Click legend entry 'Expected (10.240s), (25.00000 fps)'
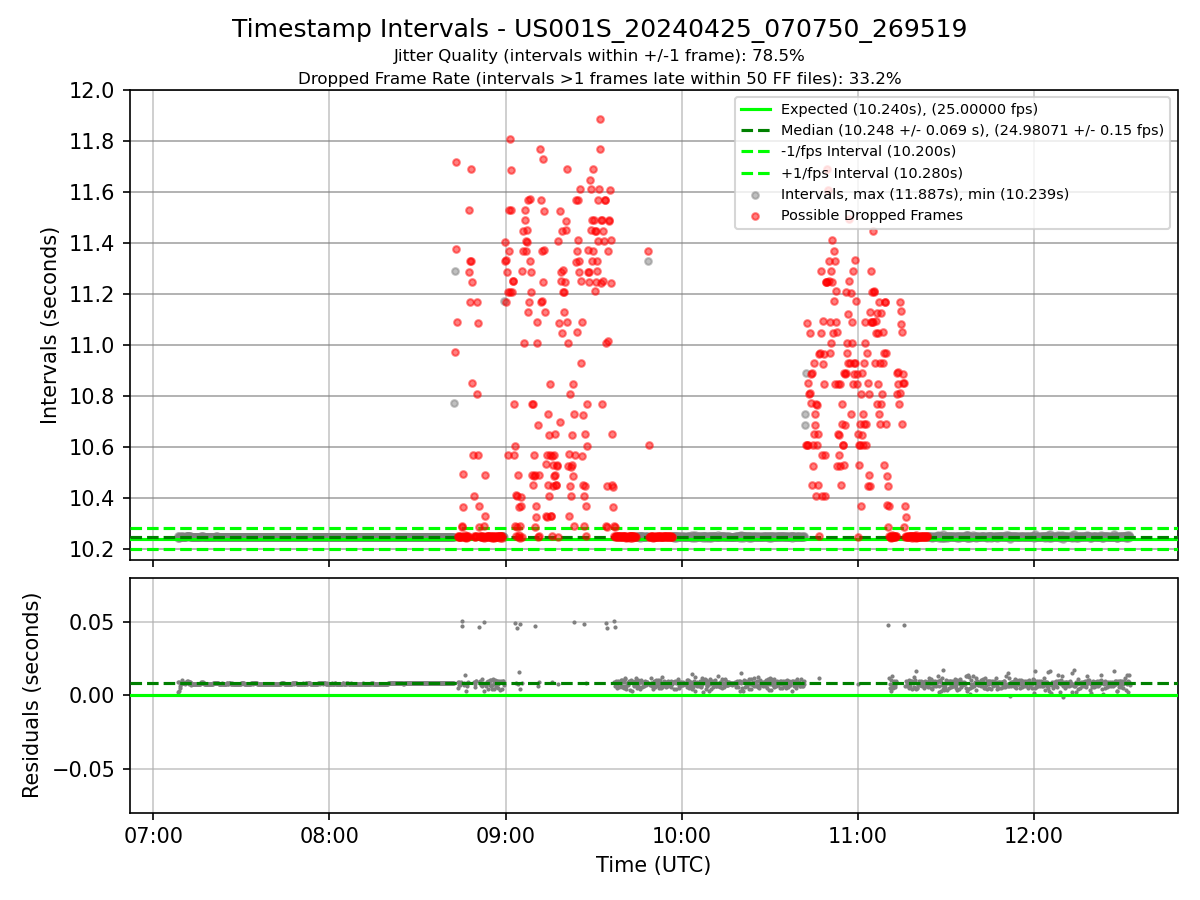Screen dimensions: 1200x900 909,109
